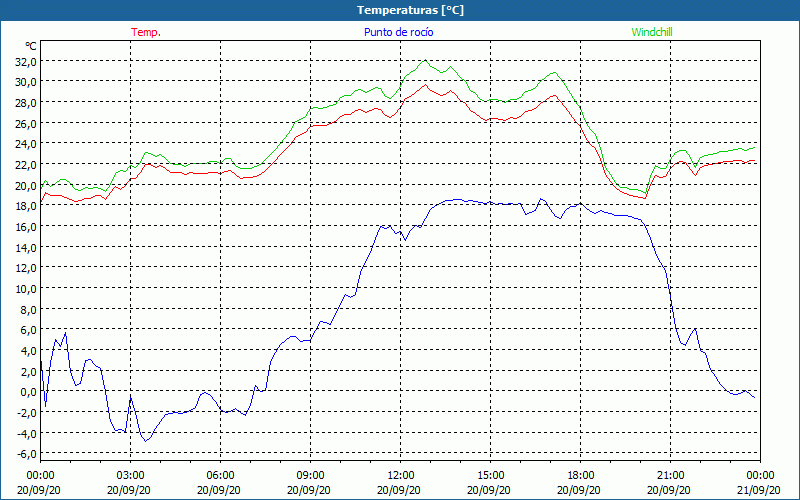Click the "°C" unit label above the y-axis
Viewport: 800px width, 500px height.
(x=31, y=46)
